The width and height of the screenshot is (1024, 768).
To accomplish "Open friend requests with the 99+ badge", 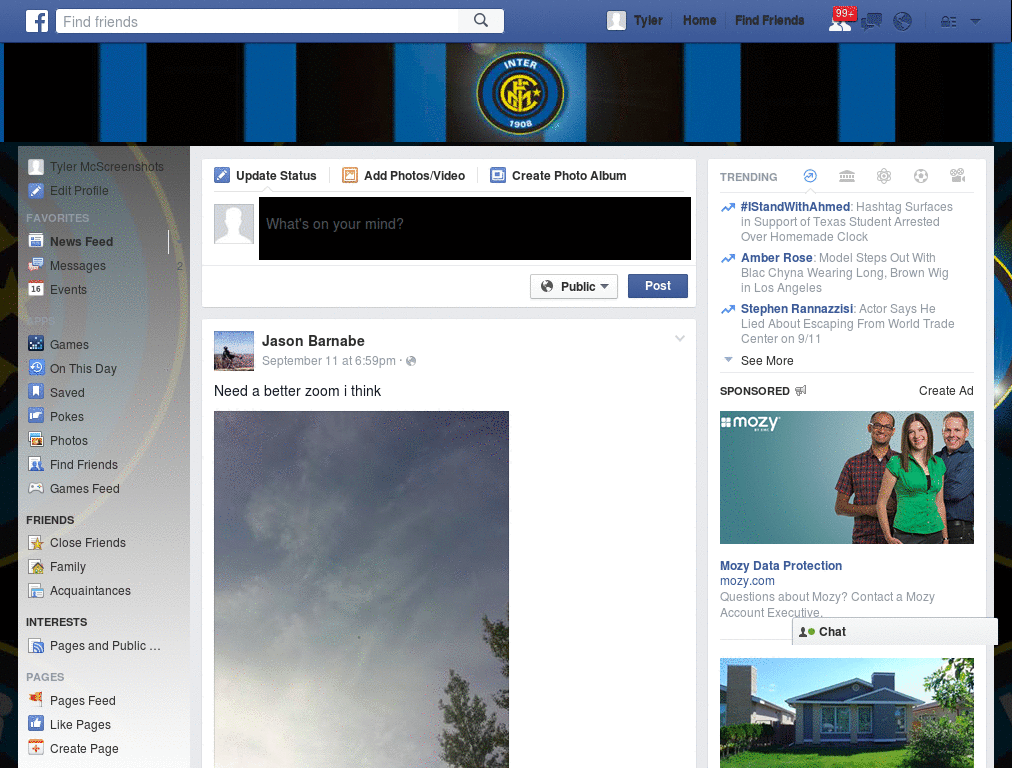I will point(840,20).
